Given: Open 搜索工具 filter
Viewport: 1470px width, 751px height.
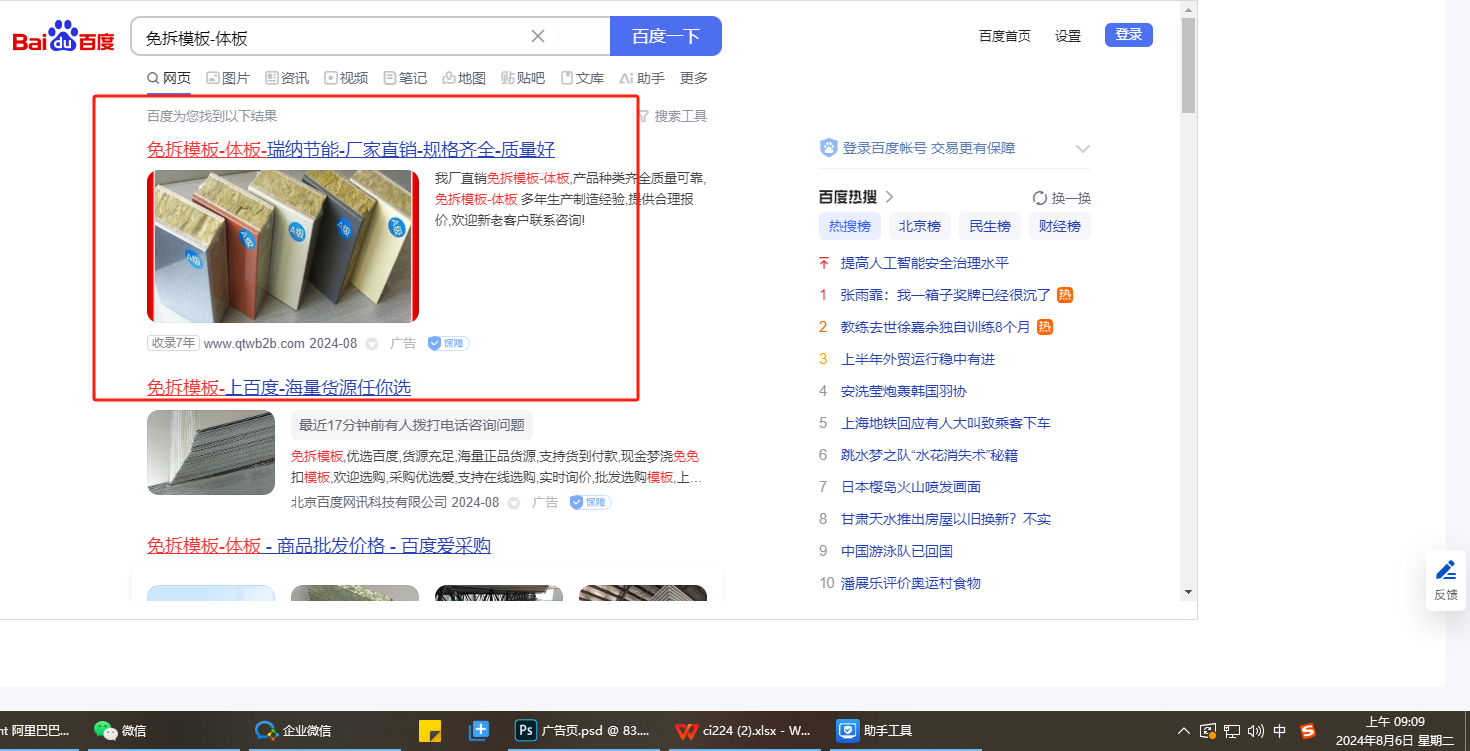Looking at the screenshot, I should tap(673, 116).
